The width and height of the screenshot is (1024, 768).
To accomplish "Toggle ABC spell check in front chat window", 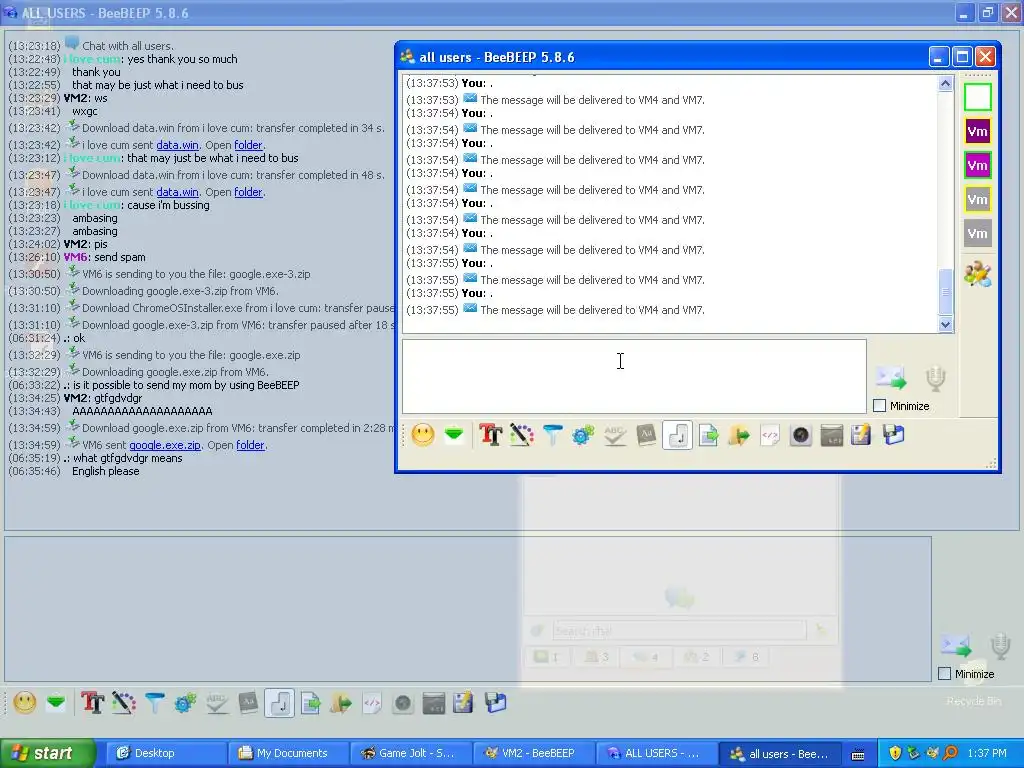I will [x=615, y=435].
